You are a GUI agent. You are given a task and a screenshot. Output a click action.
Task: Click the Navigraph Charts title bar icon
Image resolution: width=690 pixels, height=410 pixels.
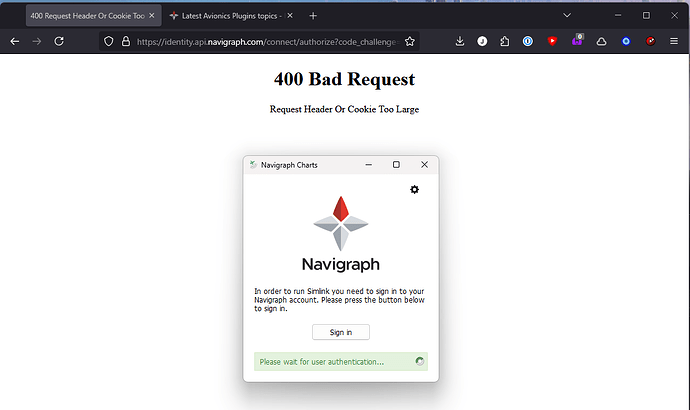253,165
